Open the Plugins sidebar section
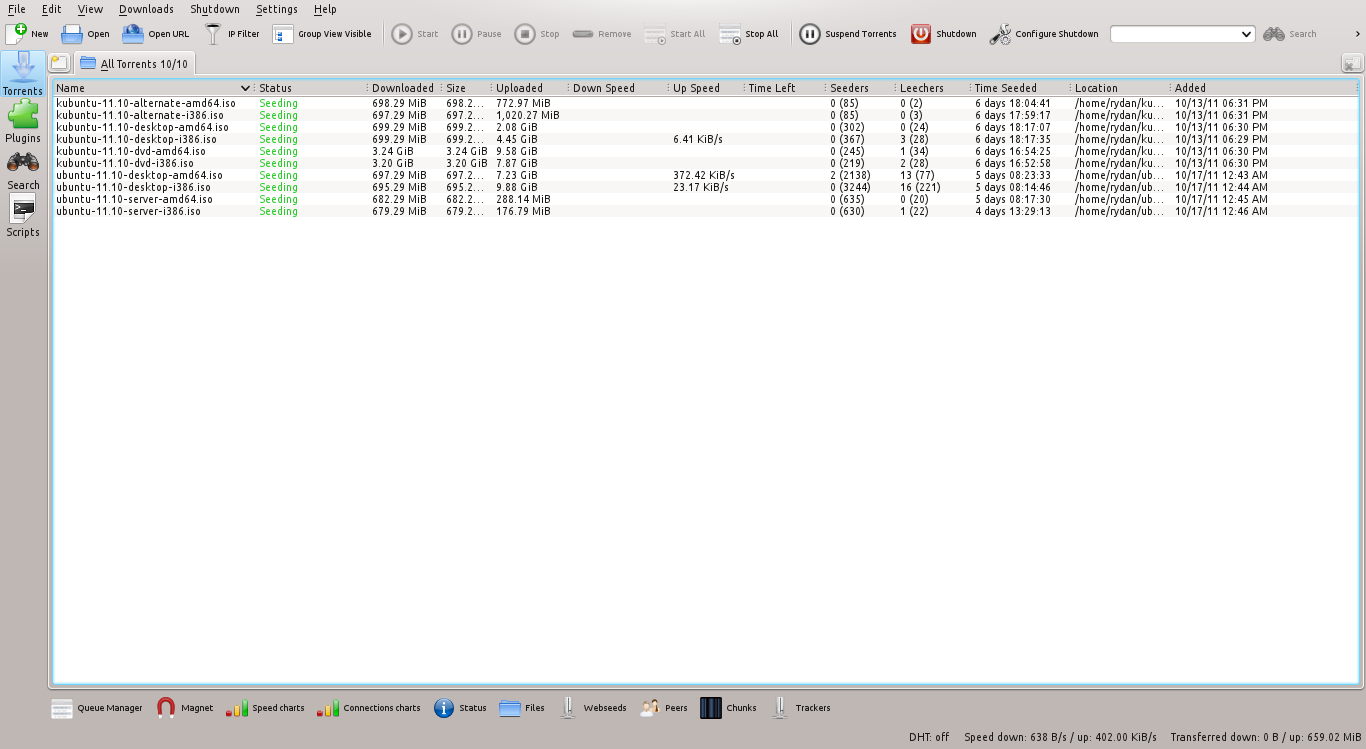 [22, 121]
